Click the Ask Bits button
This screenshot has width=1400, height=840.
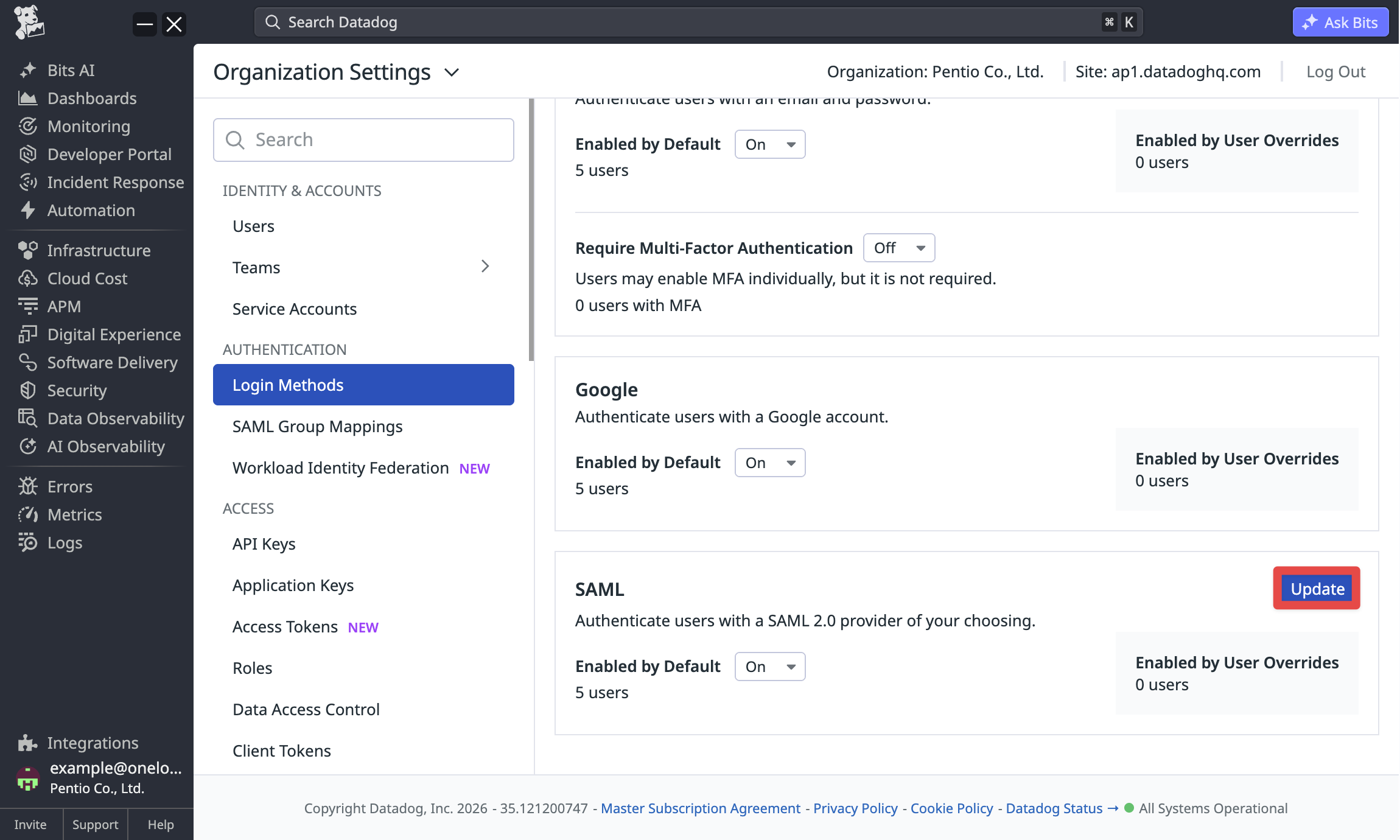[x=1340, y=23]
